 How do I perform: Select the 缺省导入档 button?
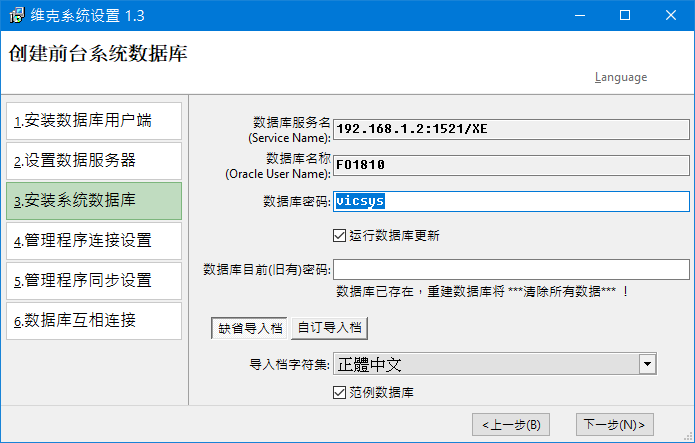click(x=250, y=328)
